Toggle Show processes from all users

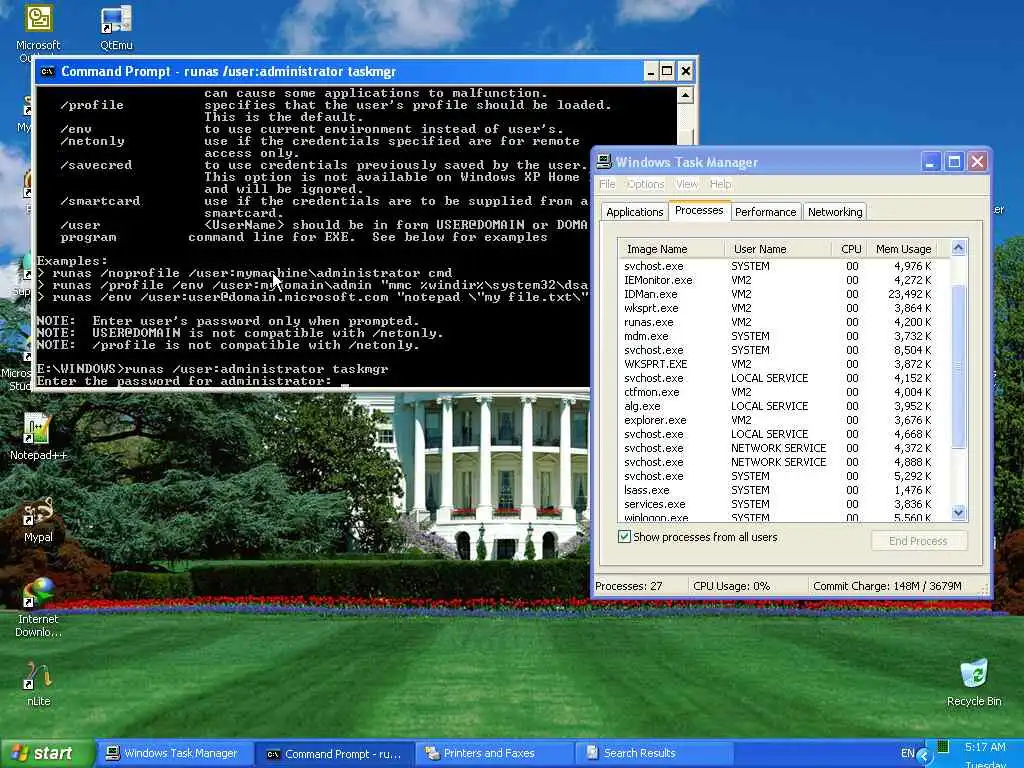click(x=624, y=537)
